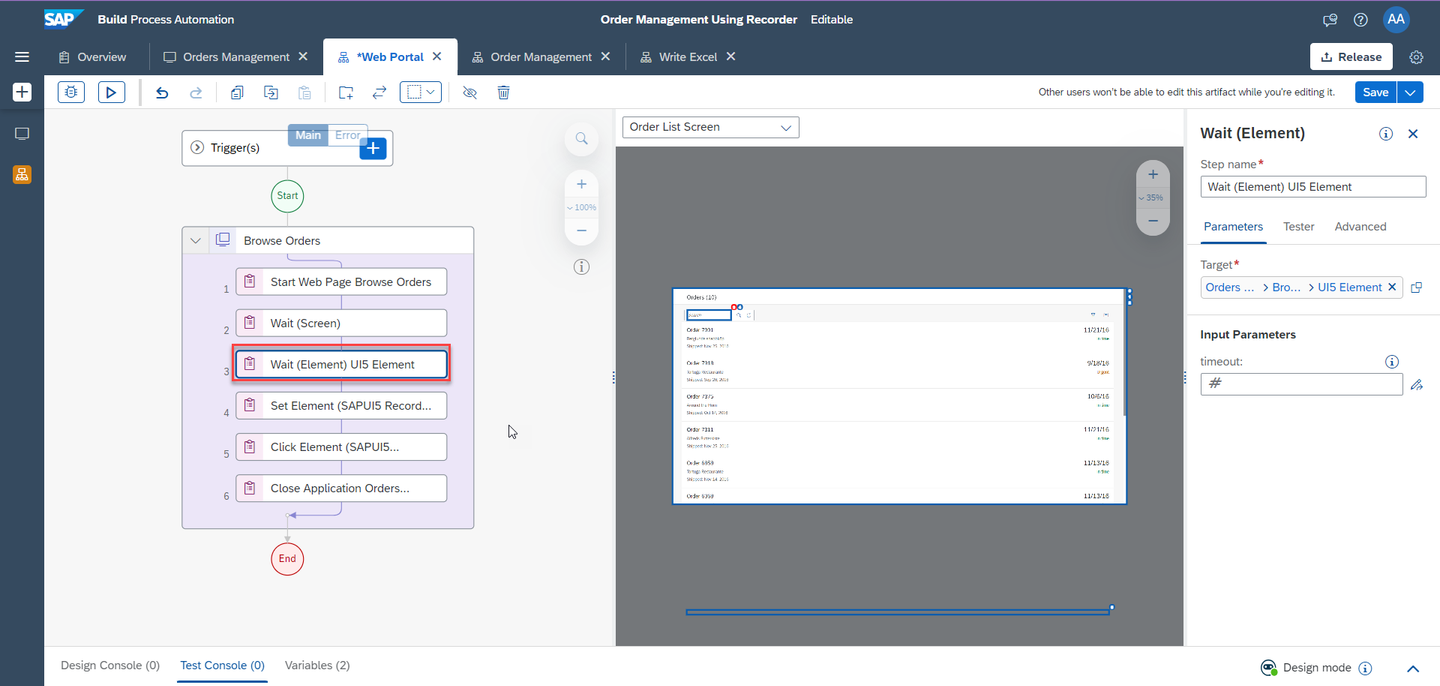Zoom out the workflow canvas
Image resolution: width=1440 pixels, height=686 pixels.
pos(582,231)
